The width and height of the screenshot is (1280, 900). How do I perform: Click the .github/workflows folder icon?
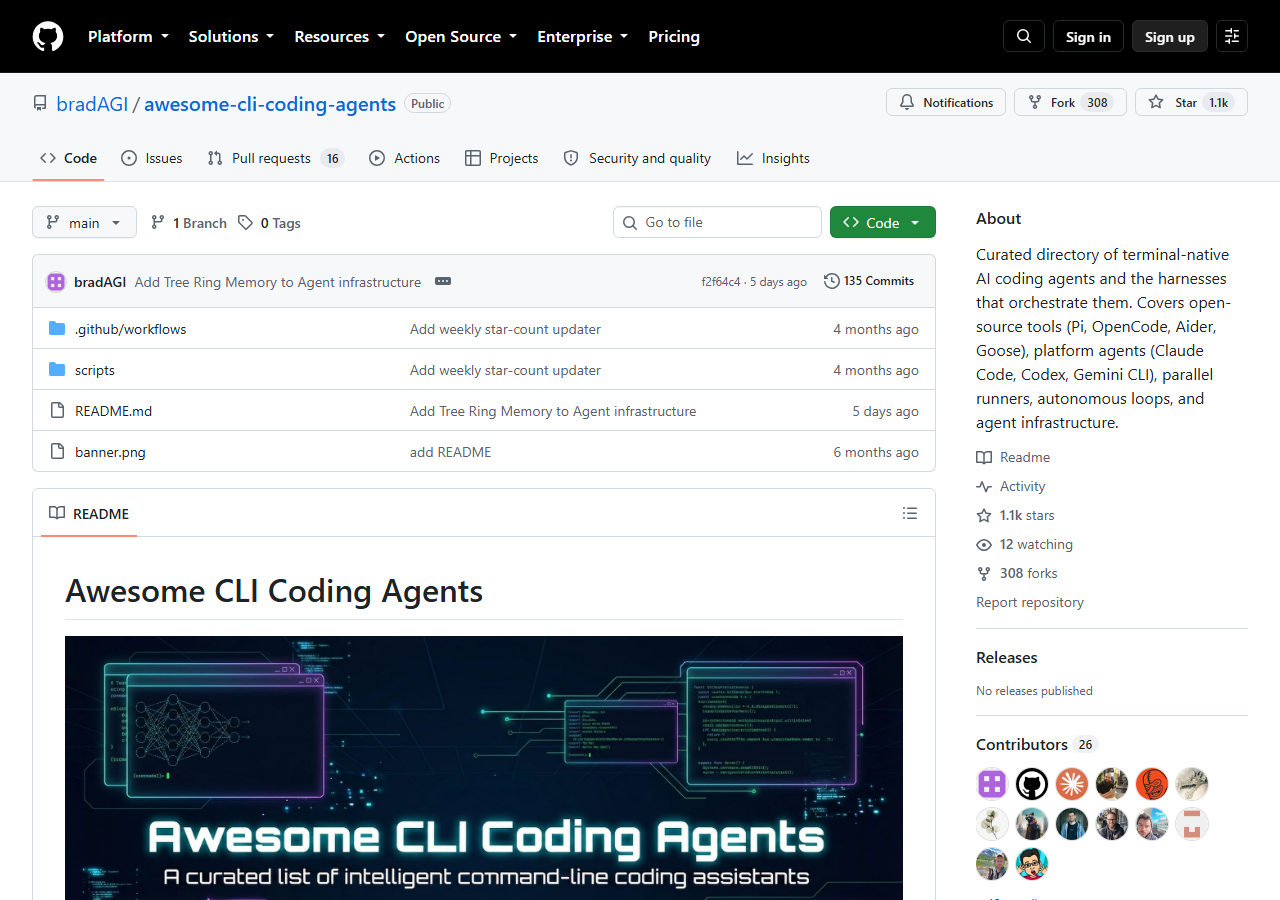click(x=57, y=329)
